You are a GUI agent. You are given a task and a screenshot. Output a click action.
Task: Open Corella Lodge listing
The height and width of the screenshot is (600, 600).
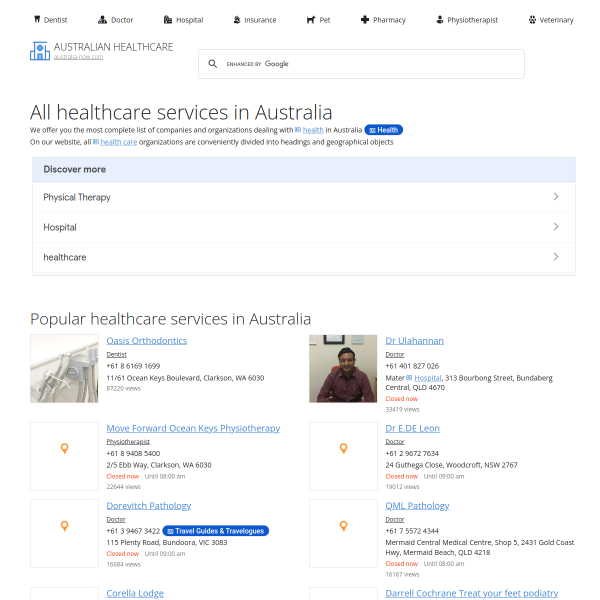135,593
